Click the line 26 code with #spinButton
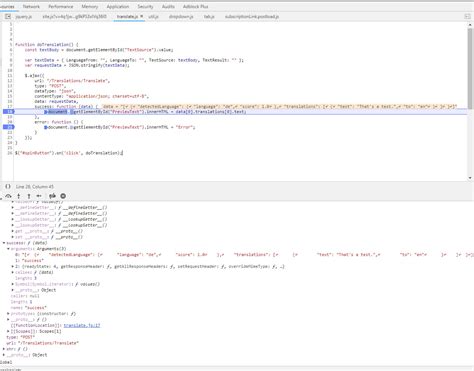The width and height of the screenshot is (474, 371). coord(69,153)
